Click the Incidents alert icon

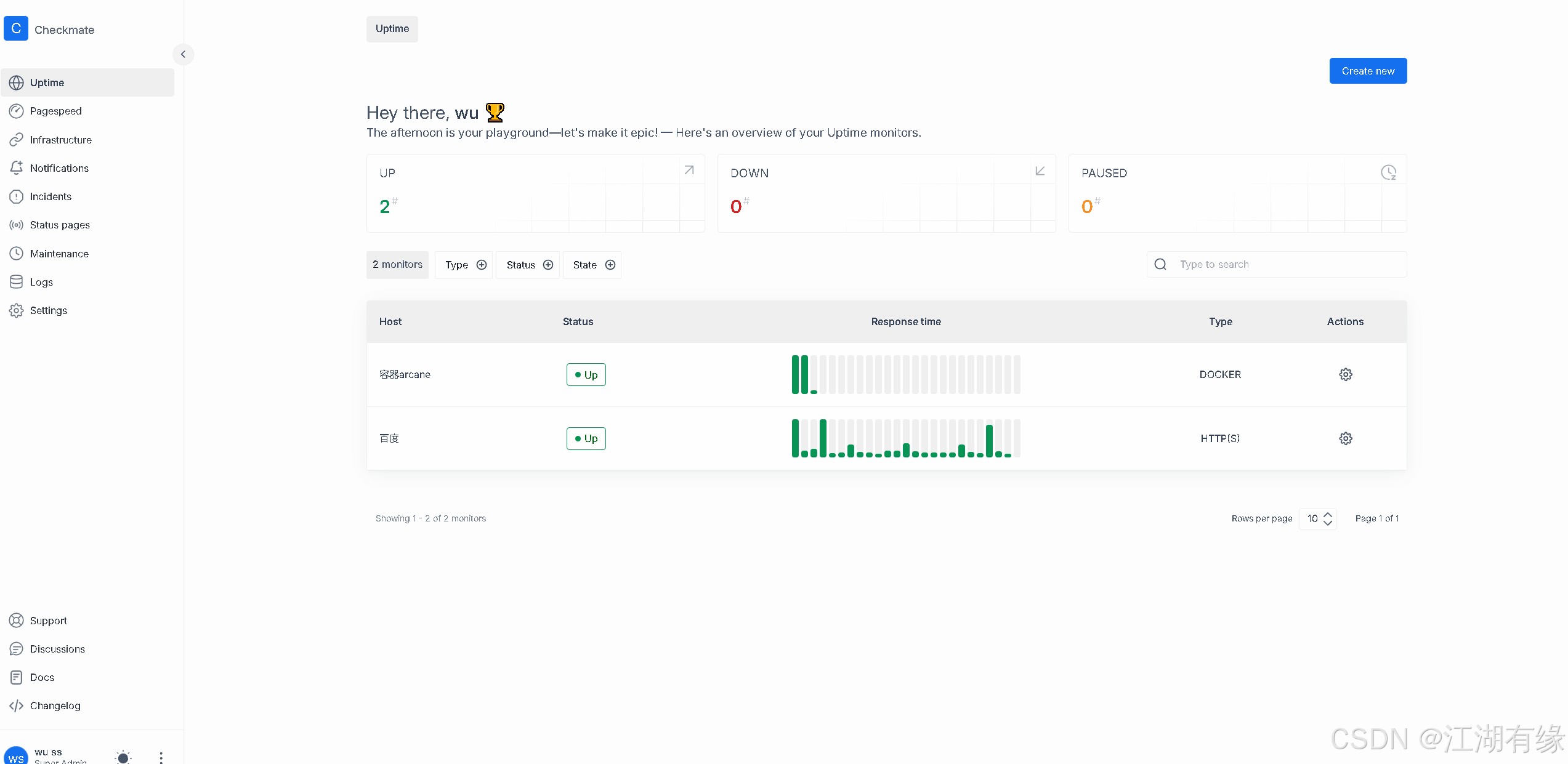point(16,196)
